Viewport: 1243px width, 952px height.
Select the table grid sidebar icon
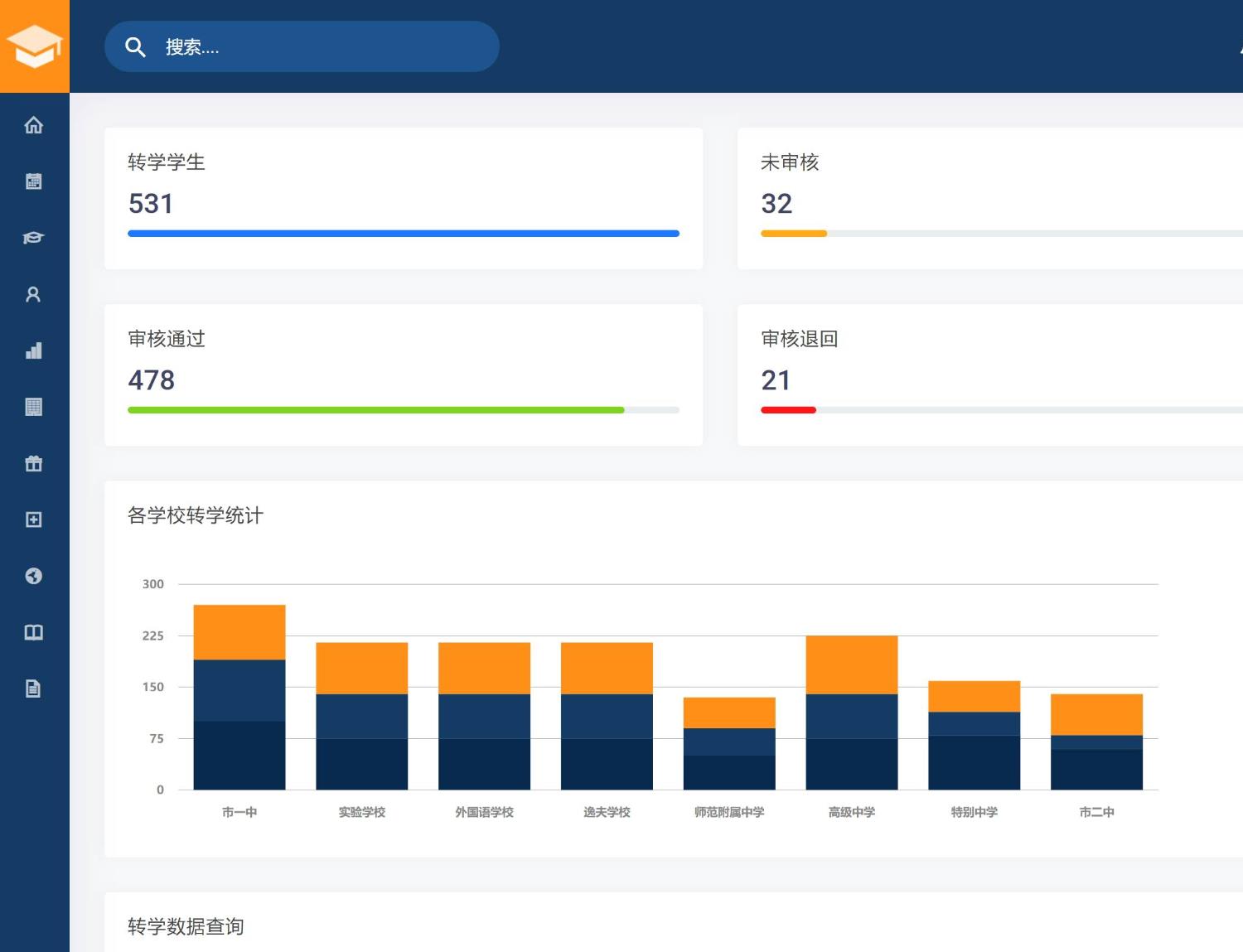pos(33,407)
